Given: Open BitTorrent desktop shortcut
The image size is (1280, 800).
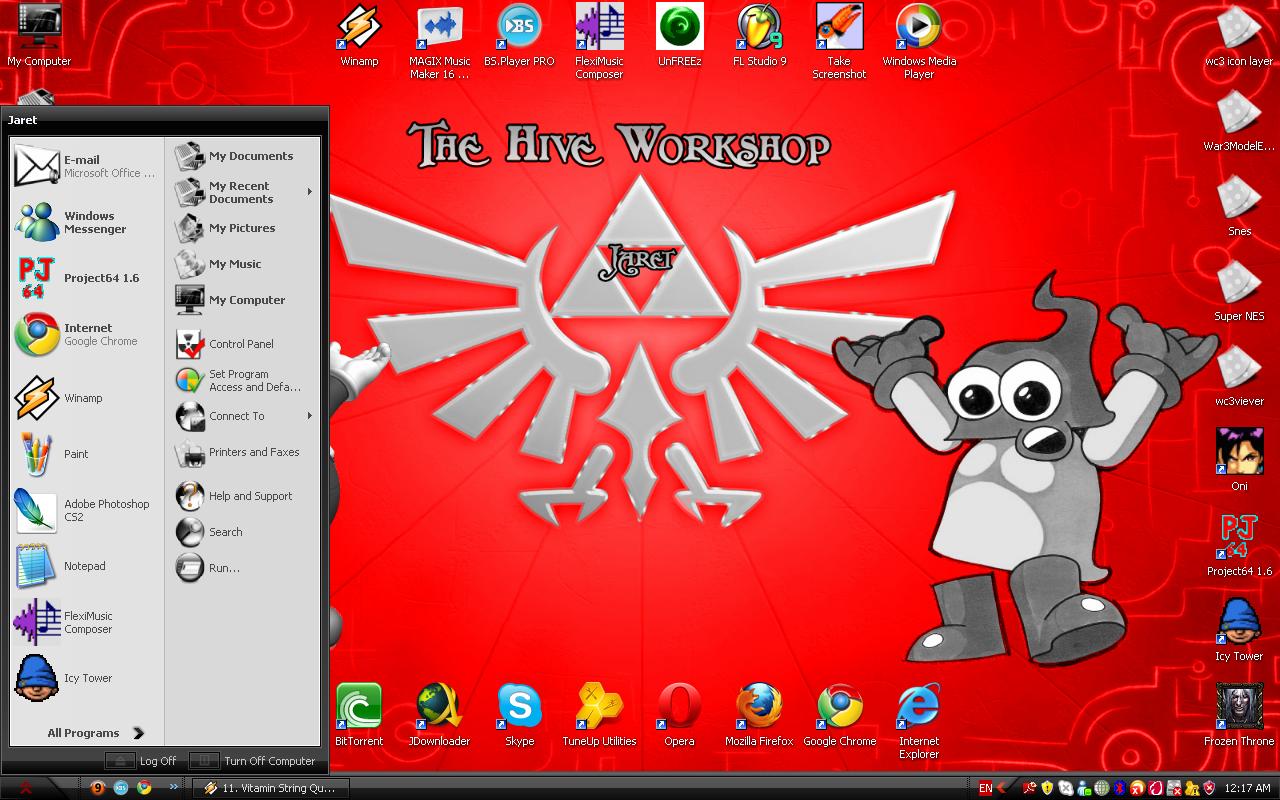Looking at the screenshot, I should pos(359,714).
